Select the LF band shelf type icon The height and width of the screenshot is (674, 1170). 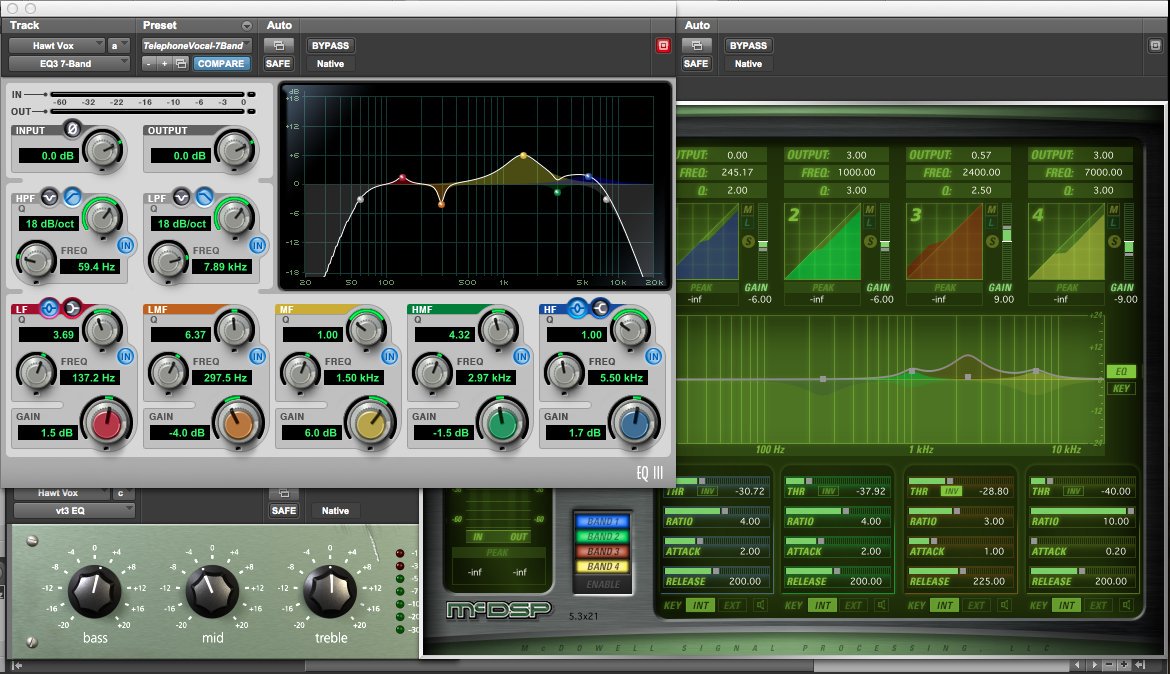(x=72, y=308)
